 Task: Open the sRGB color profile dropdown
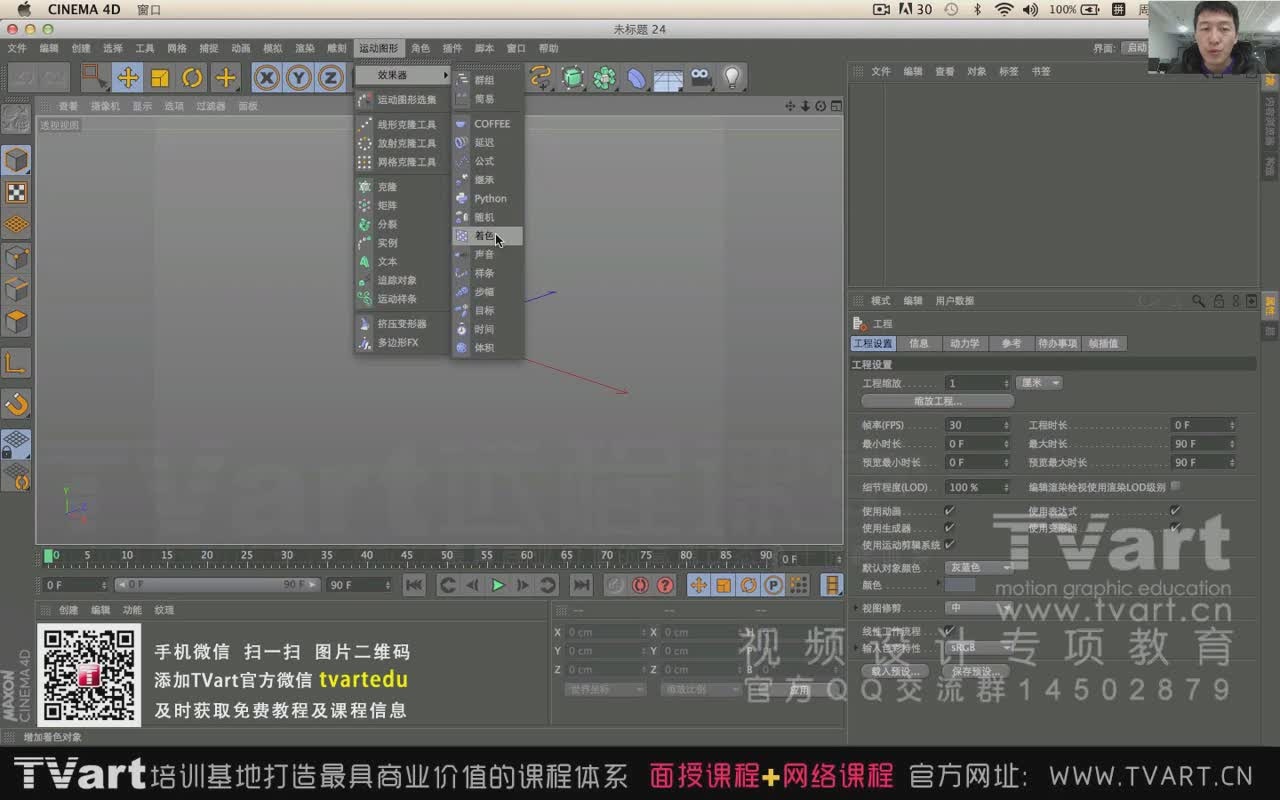pyautogui.click(x=981, y=647)
